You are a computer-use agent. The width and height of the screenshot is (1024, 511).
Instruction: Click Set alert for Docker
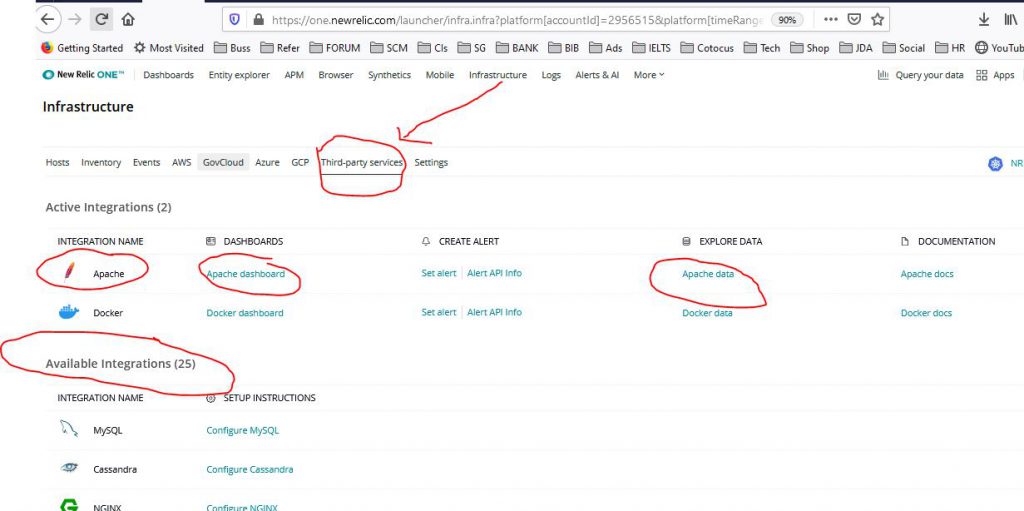438,312
